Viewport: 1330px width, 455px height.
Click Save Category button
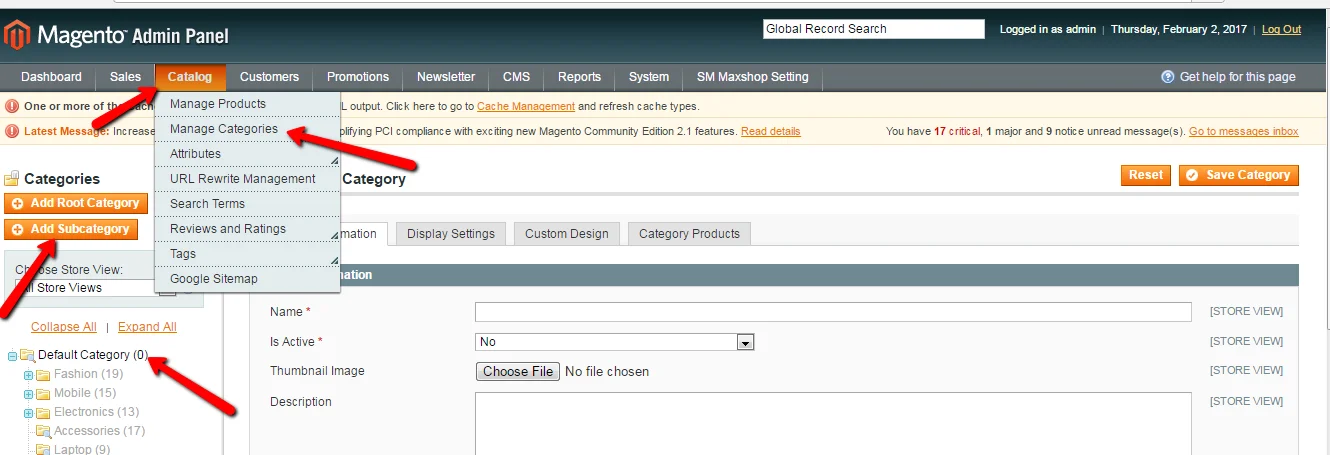coord(1239,175)
